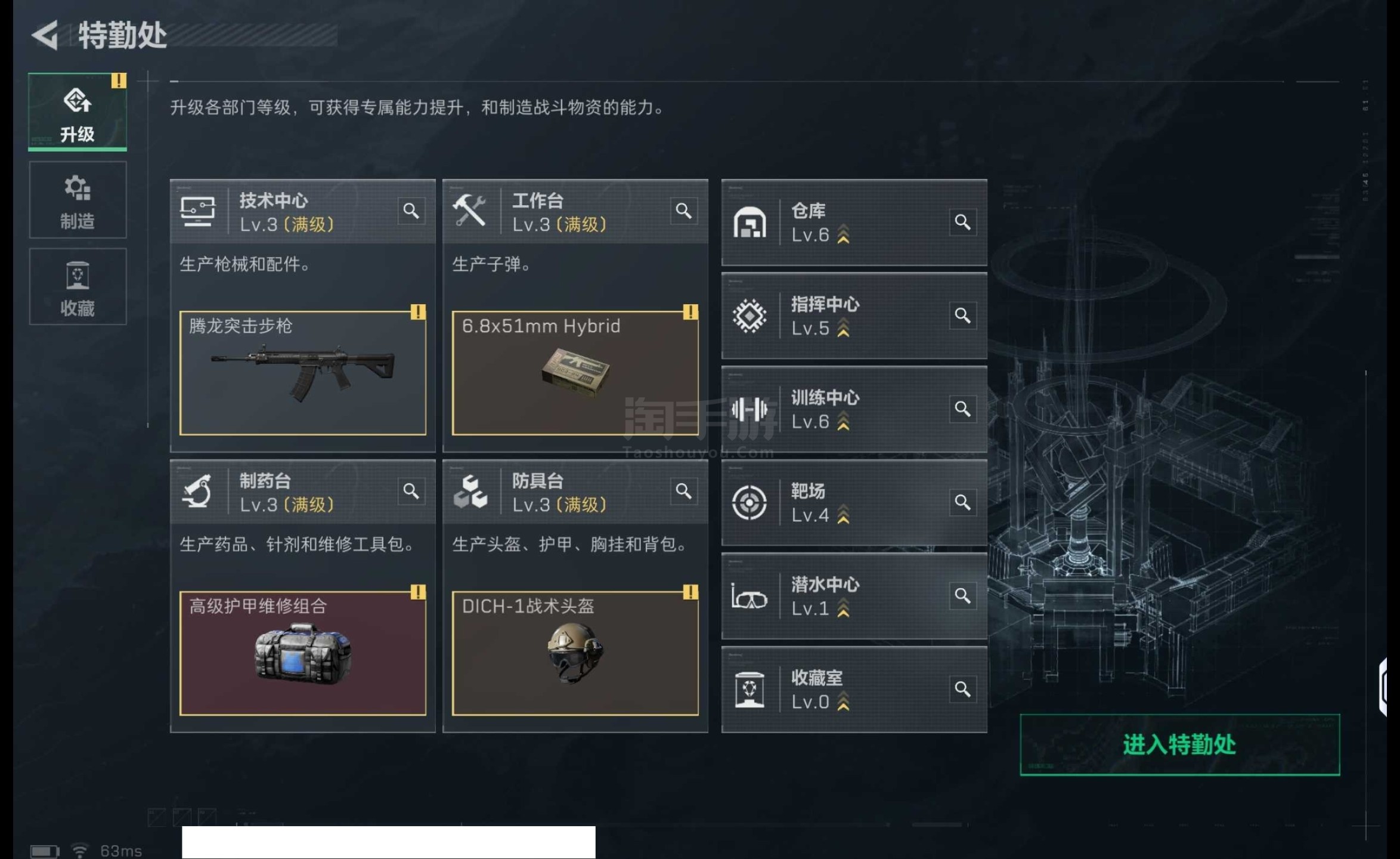Inspect 工作台 details via magnifier icon
This screenshot has width=1400, height=859.
tap(684, 211)
